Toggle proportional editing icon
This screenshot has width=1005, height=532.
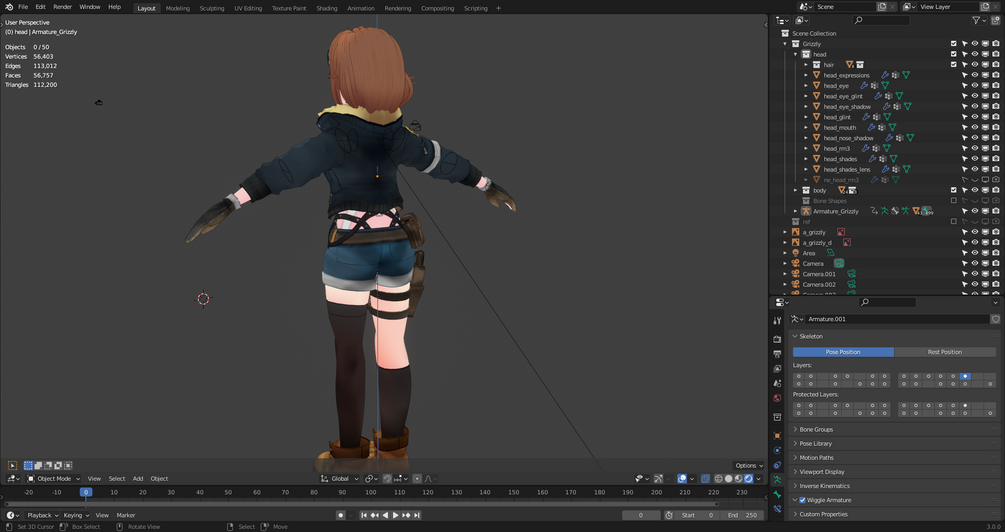417,478
